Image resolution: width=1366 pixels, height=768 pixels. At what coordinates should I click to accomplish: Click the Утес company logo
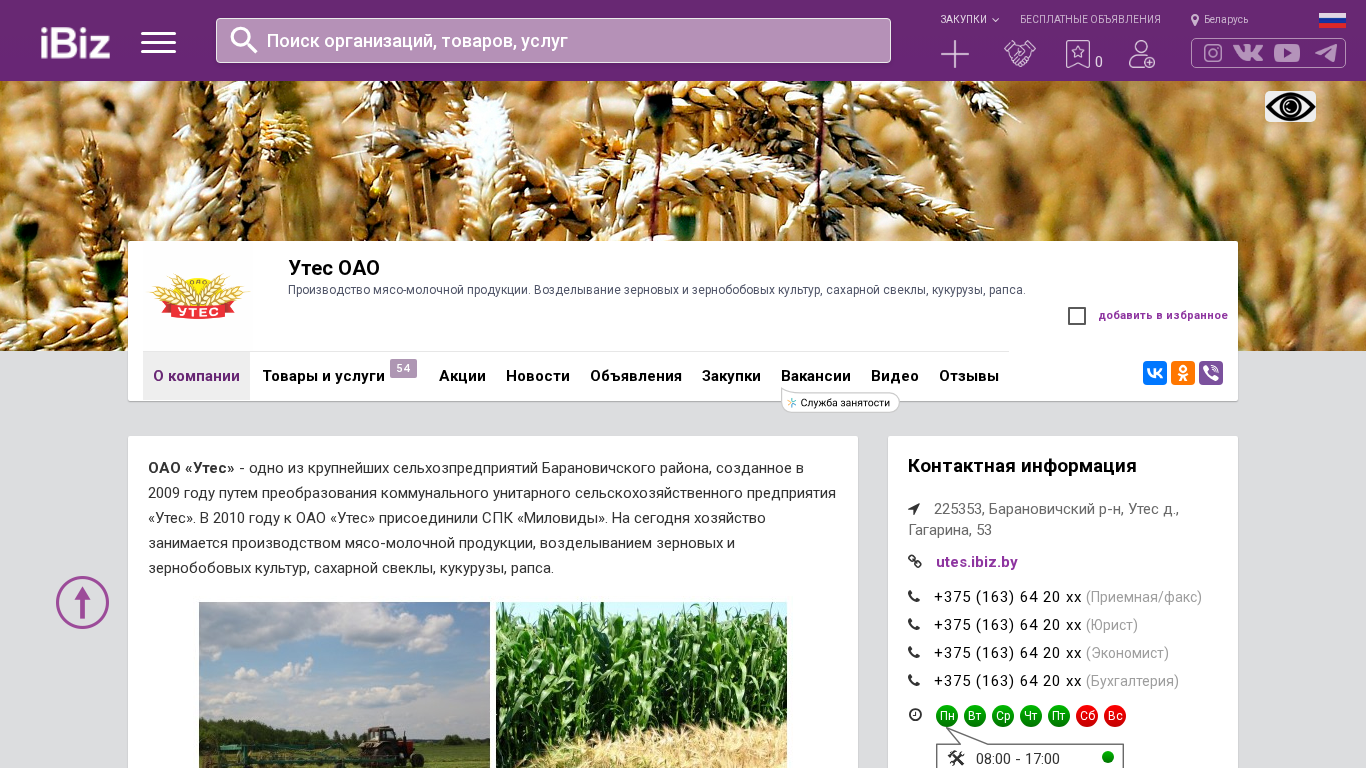pyautogui.click(x=197, y=296)
